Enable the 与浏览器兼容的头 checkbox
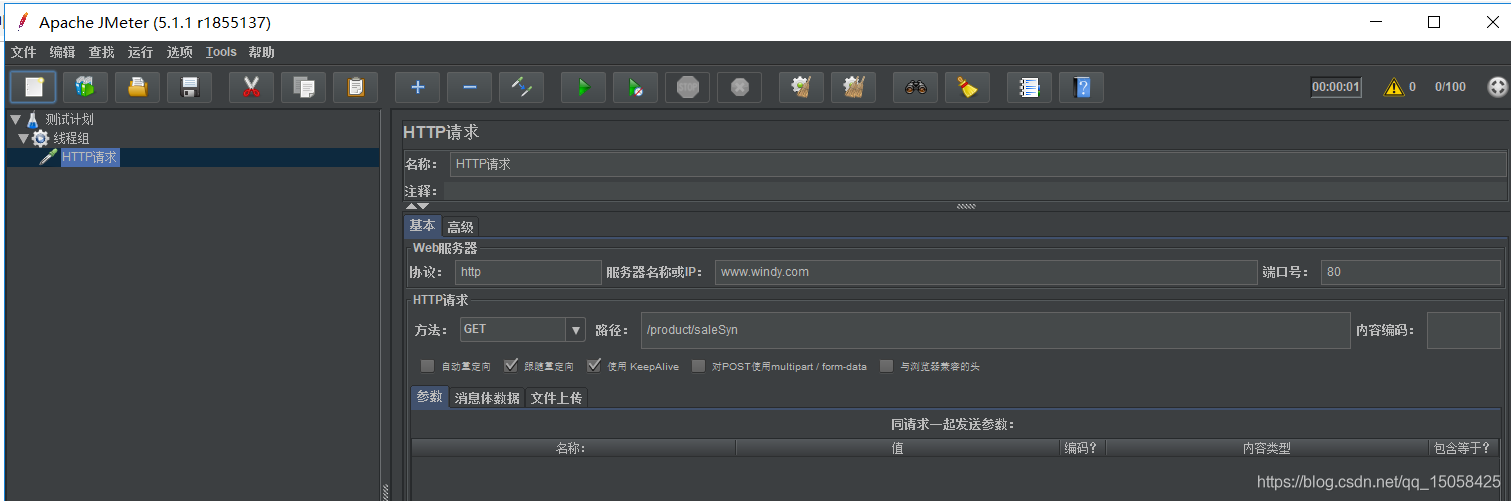Image resolution: width=1511 pixels, height=501 pixels. (x=886, y=366)
